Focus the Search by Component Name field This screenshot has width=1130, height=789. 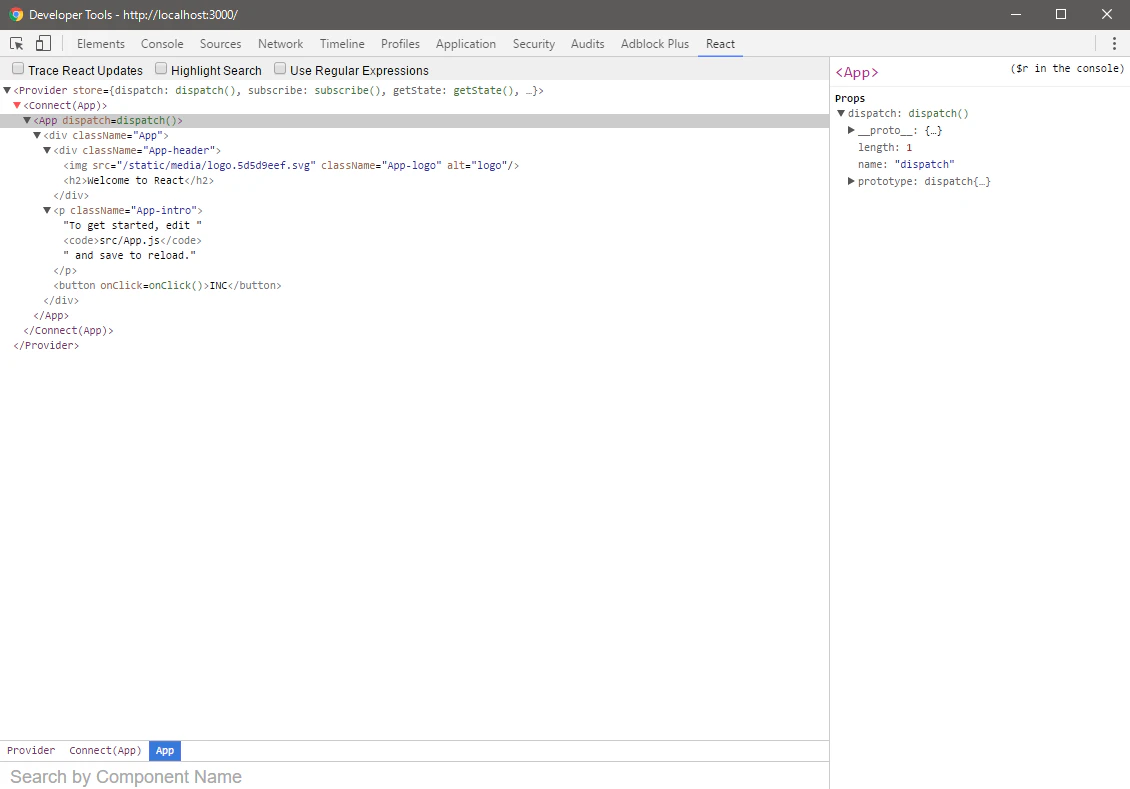[414, 777]
